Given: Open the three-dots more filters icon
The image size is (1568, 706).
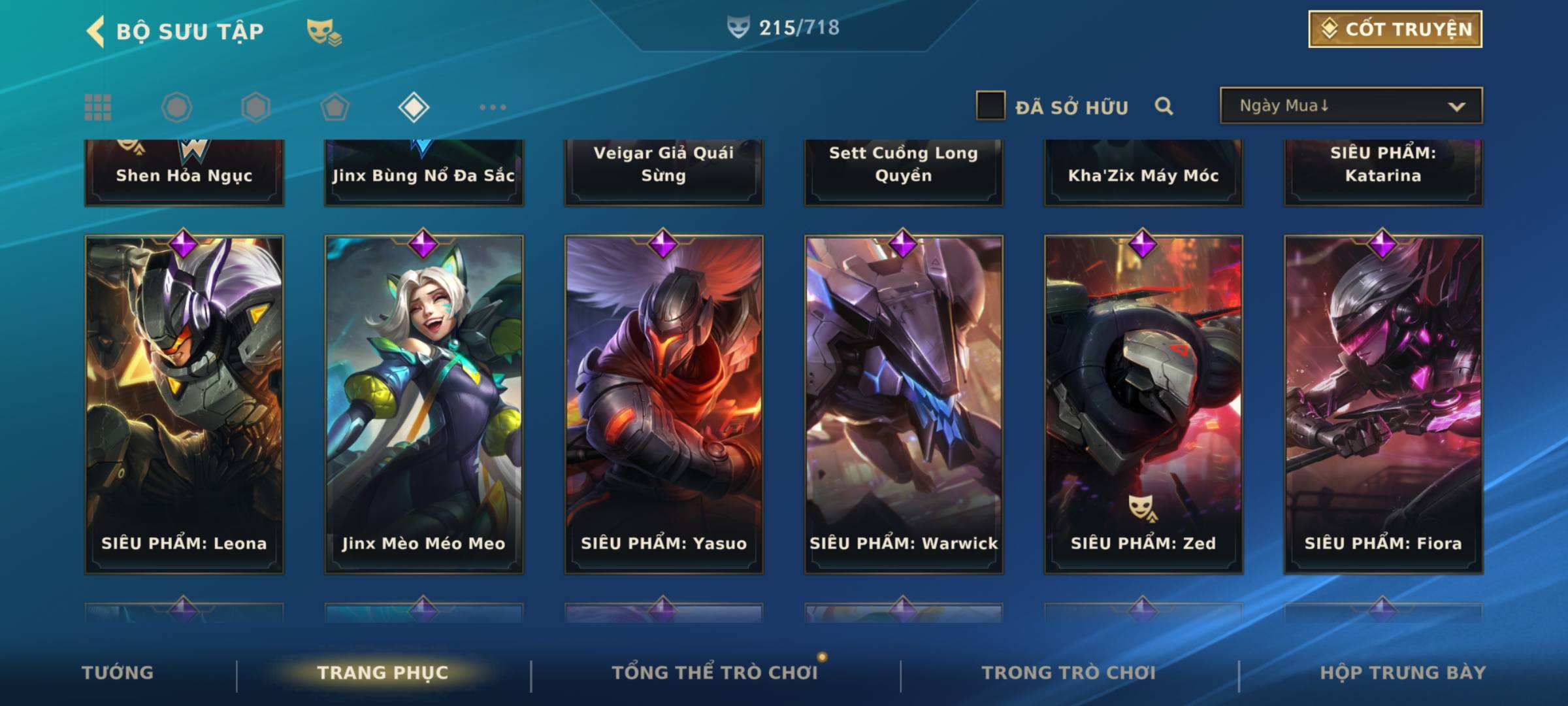Looking at the screenshot, I should tap(493, 107).
